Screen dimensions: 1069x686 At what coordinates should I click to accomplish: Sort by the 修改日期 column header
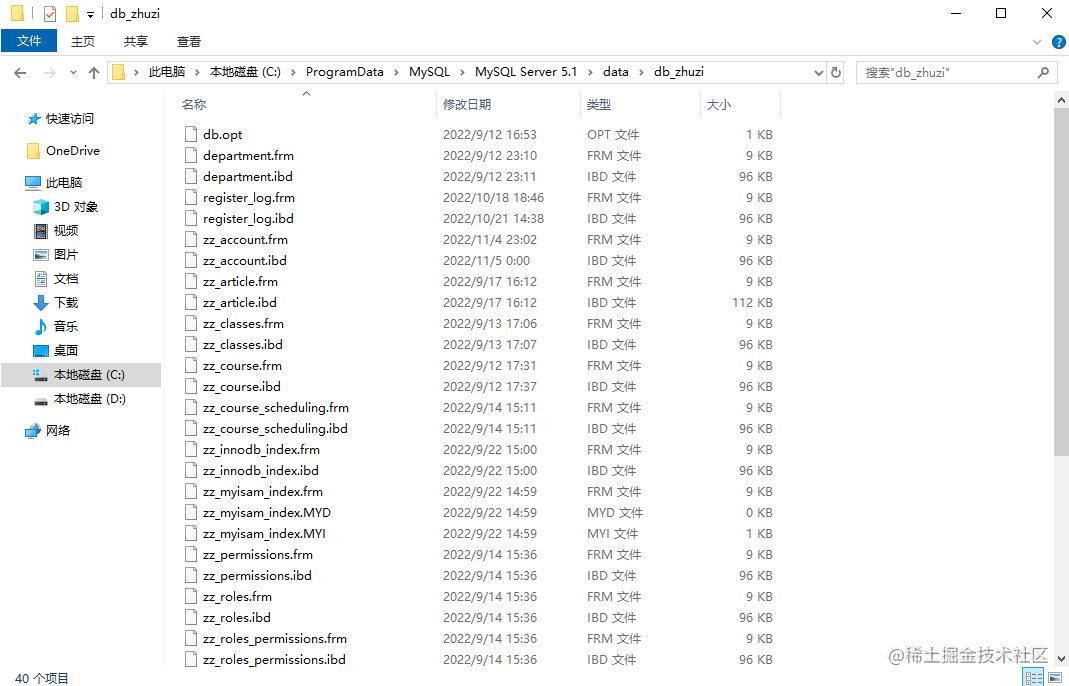click(467, 104)
